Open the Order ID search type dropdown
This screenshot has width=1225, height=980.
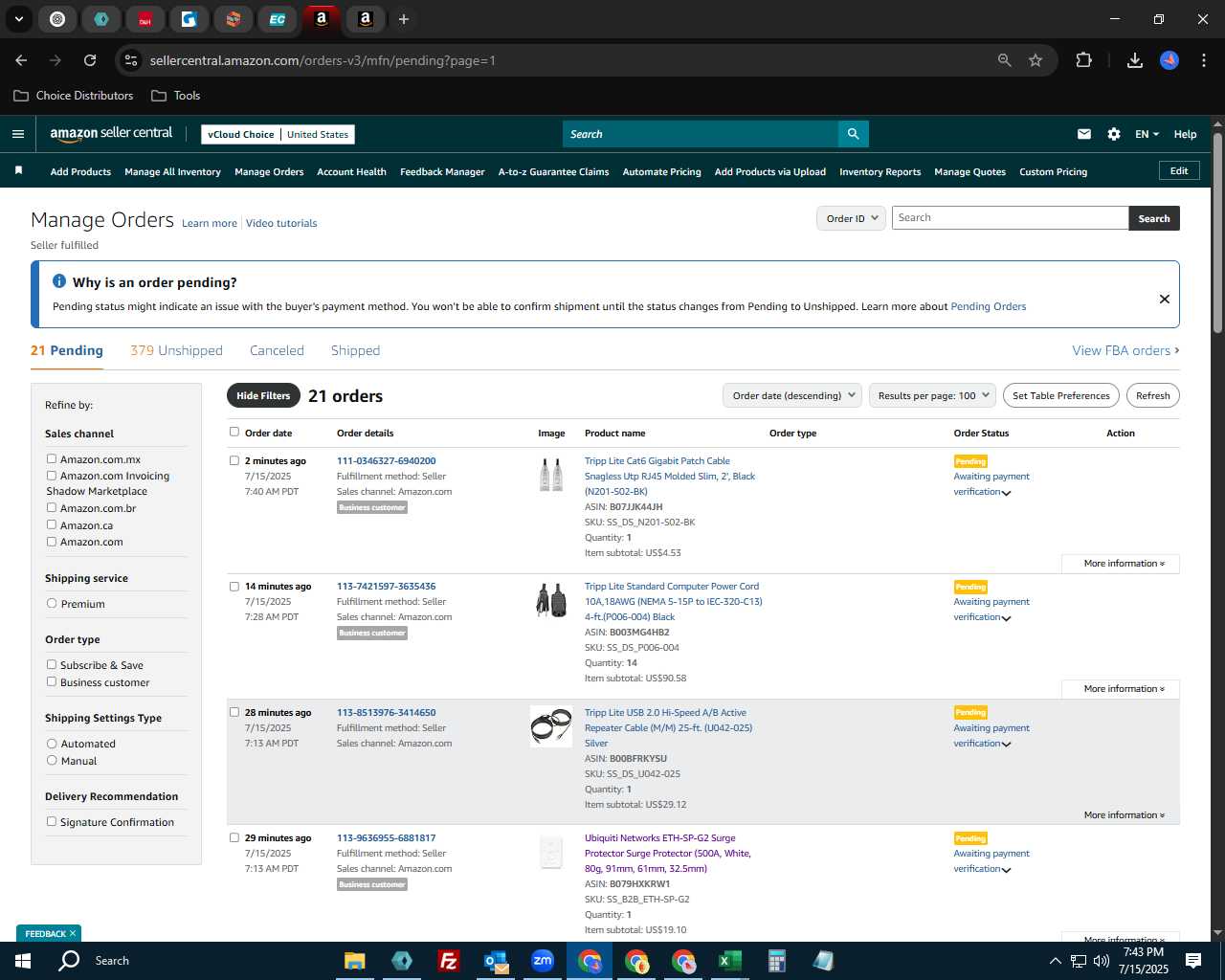tap(851, 218)
